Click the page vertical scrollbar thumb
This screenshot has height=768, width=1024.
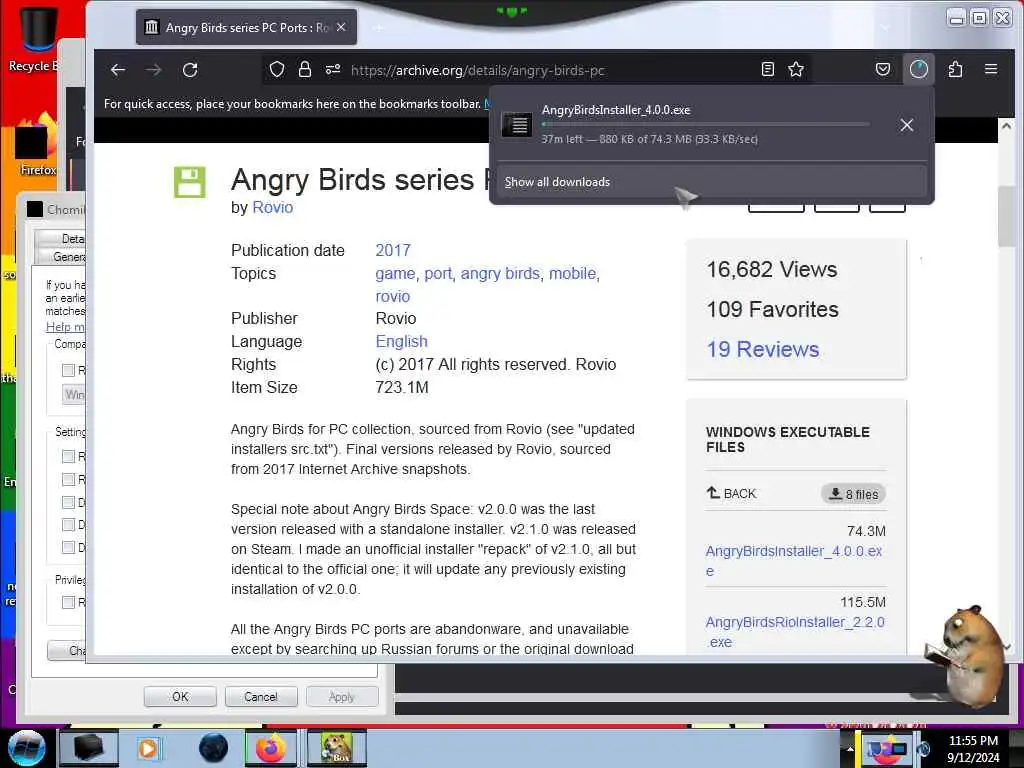point(1006,217)
